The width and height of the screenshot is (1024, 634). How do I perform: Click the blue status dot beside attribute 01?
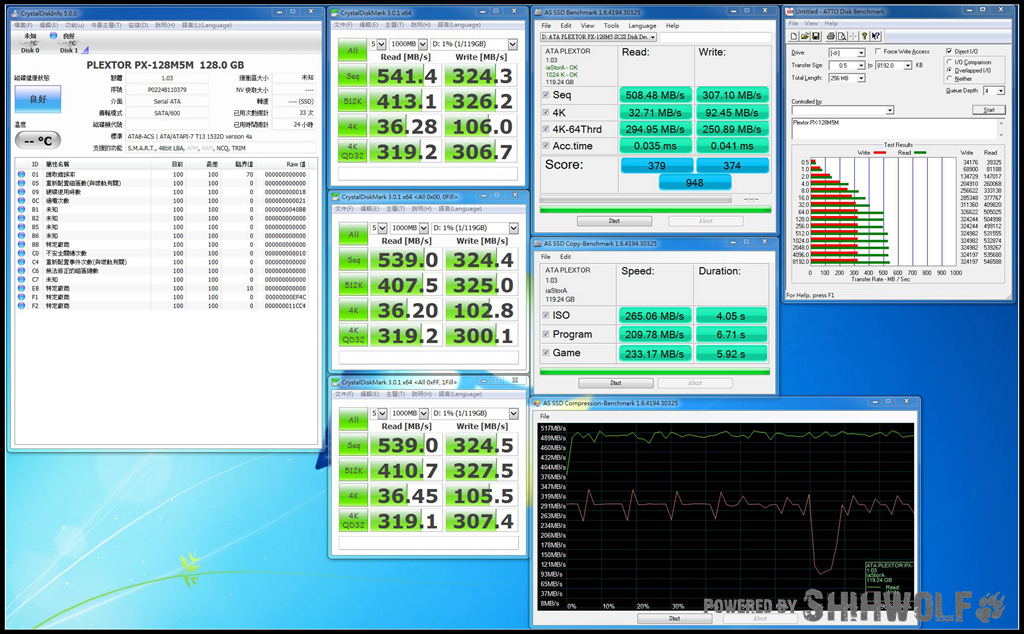pos(21,174)
